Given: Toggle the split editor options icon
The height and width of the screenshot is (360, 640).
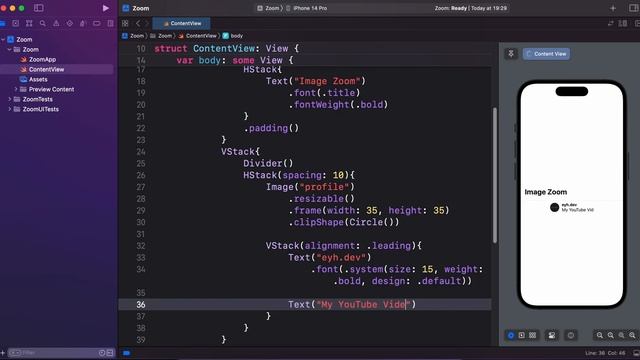Looking at the screenshot, I should [637, 23].
